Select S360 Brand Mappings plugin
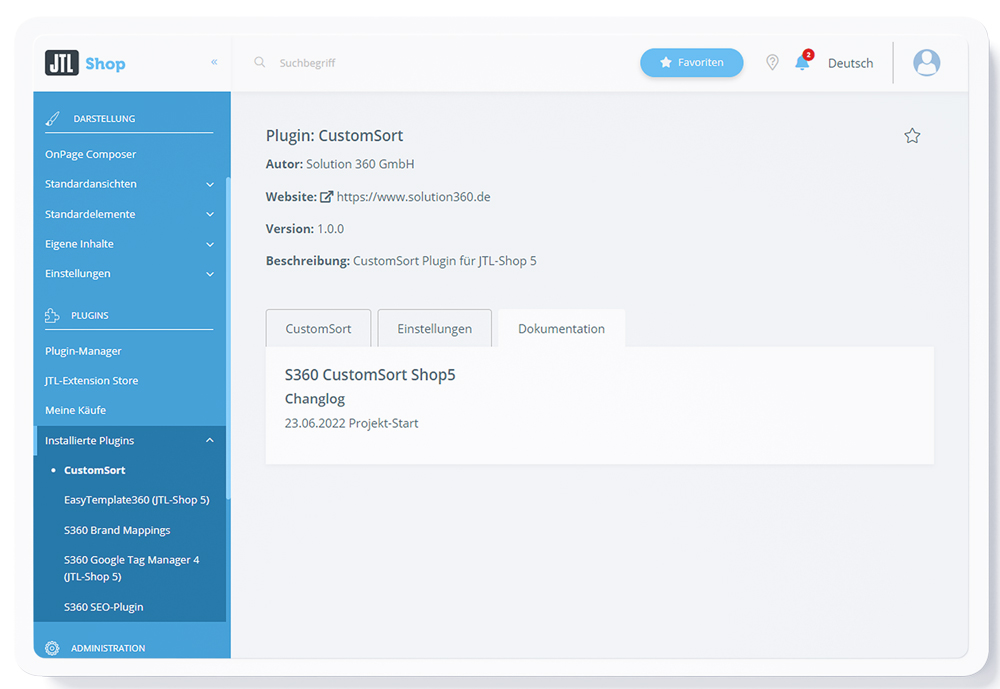This screenshot has height=689, width=1000. 117,530
